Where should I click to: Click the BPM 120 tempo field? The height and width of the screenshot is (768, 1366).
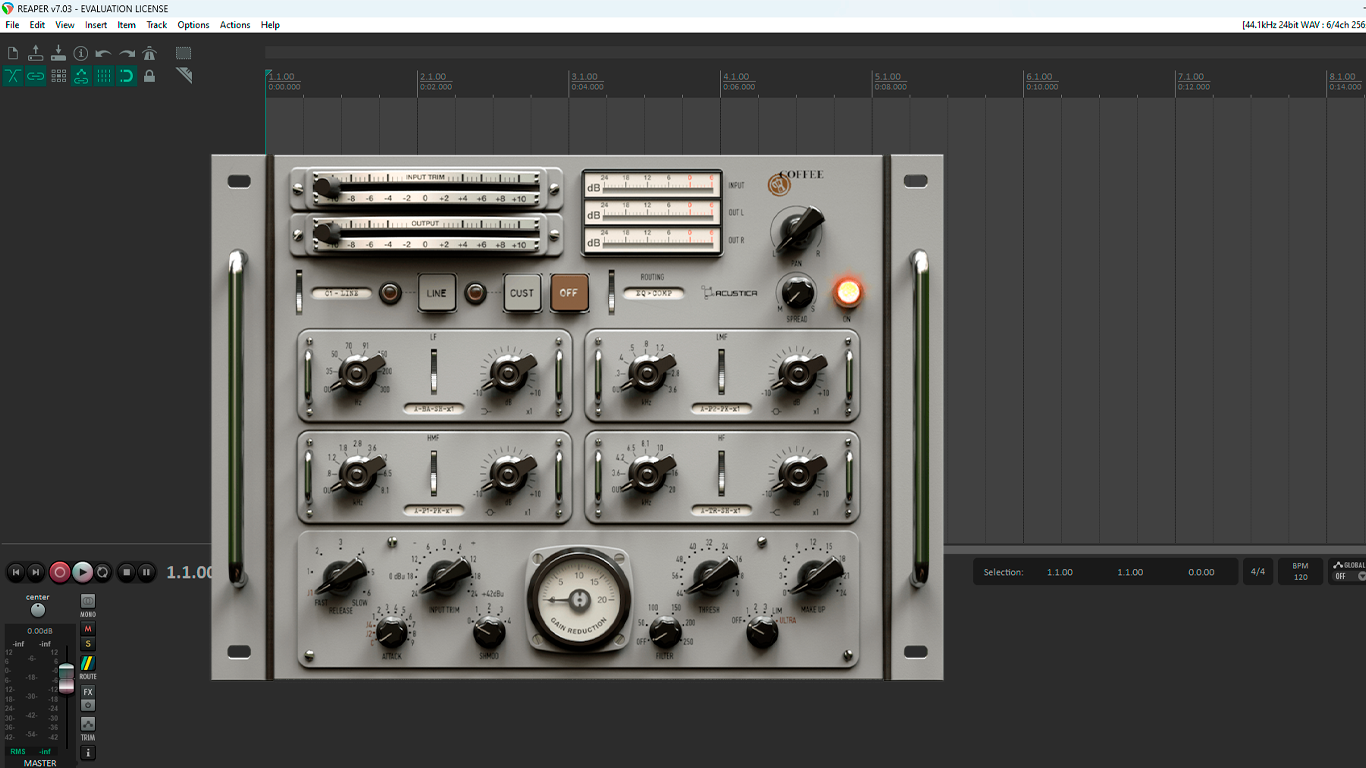point(1300,572)
